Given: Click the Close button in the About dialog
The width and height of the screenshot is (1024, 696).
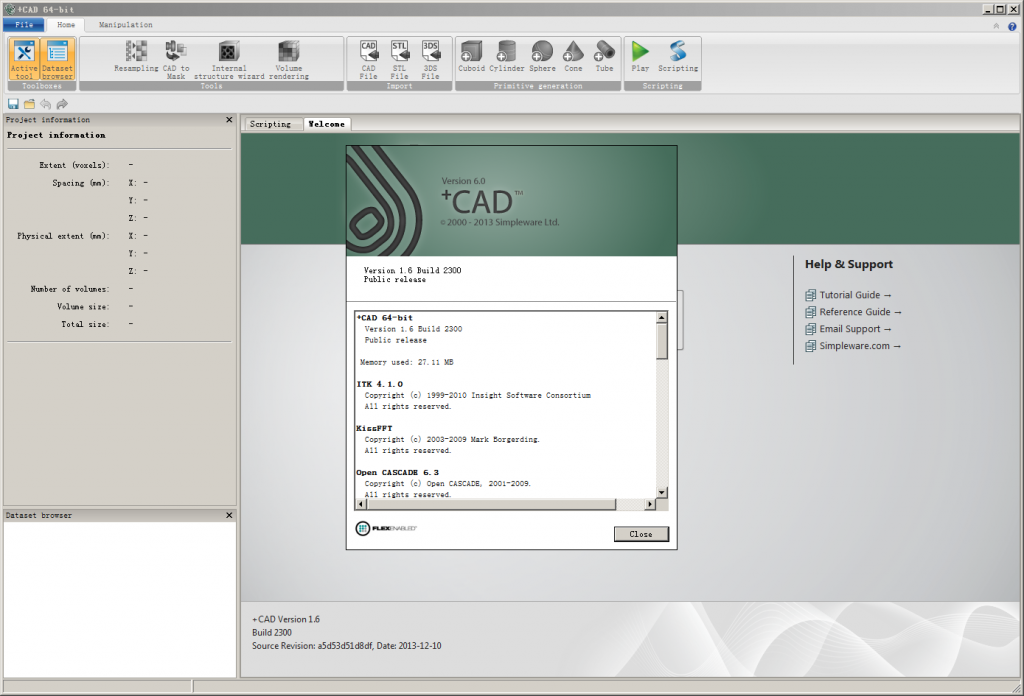Looking at the screenshot, I should coord(641,534).
